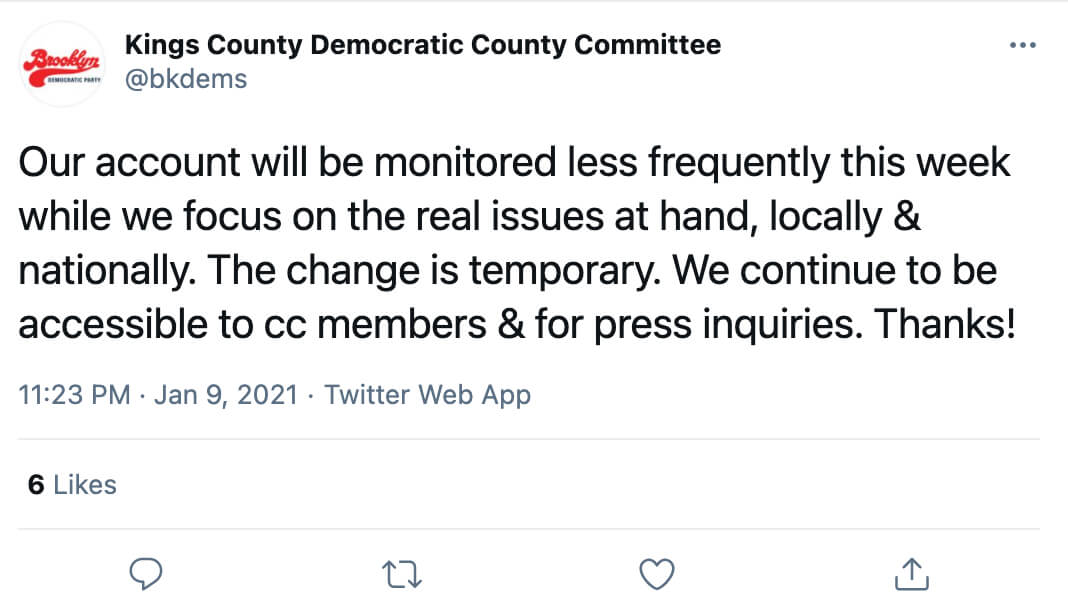Image resolution: width=1068 pixels, height=612 pixels.
Task: Click the reply speech bubble icon
Action: click(147, 574)
